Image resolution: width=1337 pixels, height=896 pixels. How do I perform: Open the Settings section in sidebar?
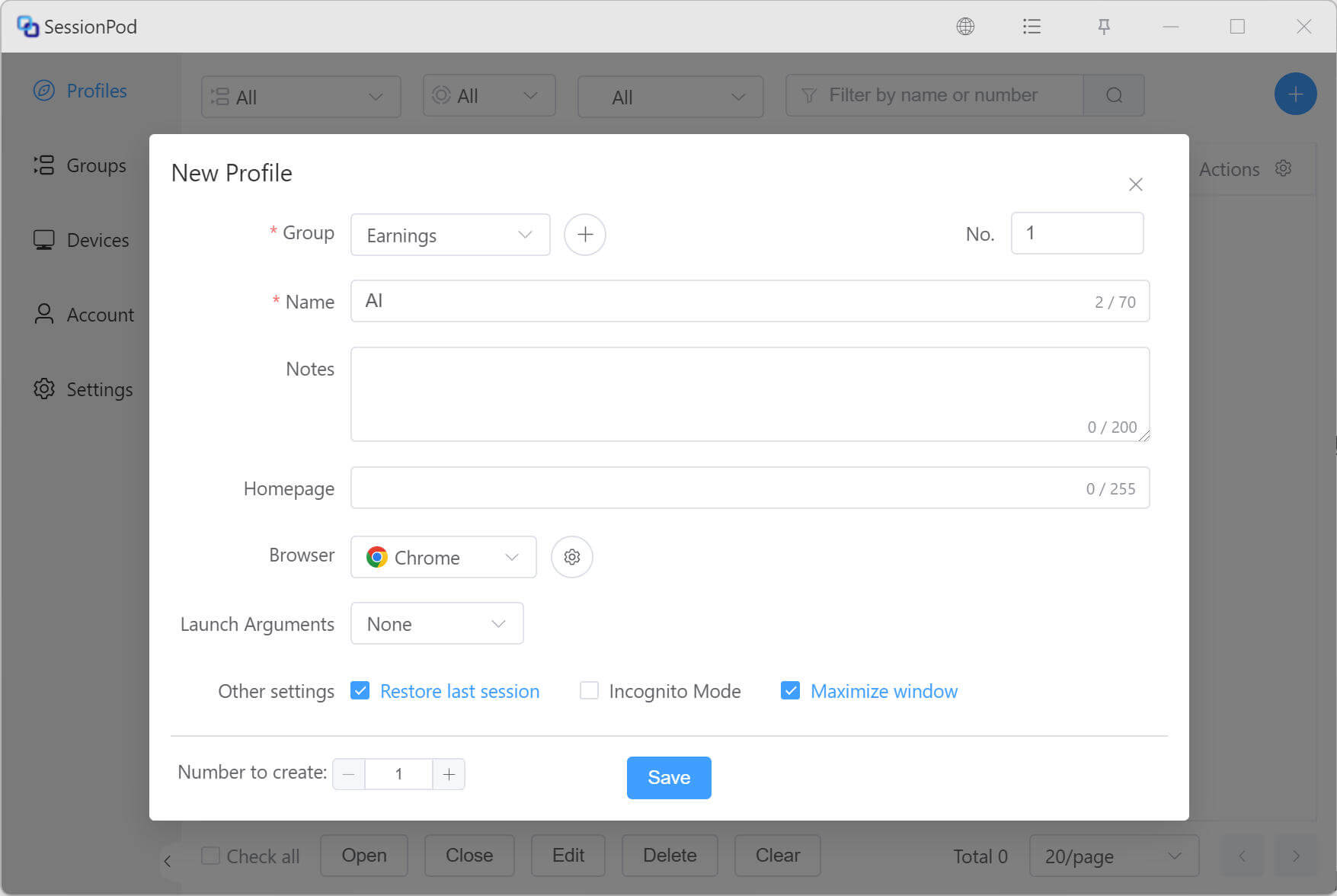pyautogui.click(x=83, y=389)
